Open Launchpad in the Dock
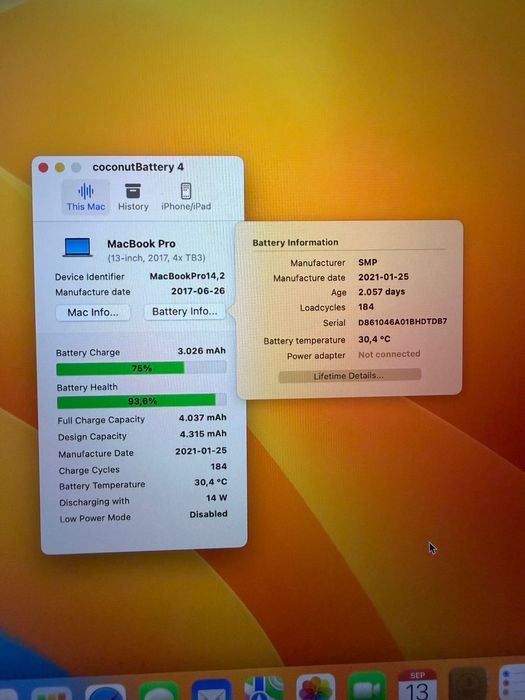Viewport: 525px width, 700px height. [x=51, y=694]
